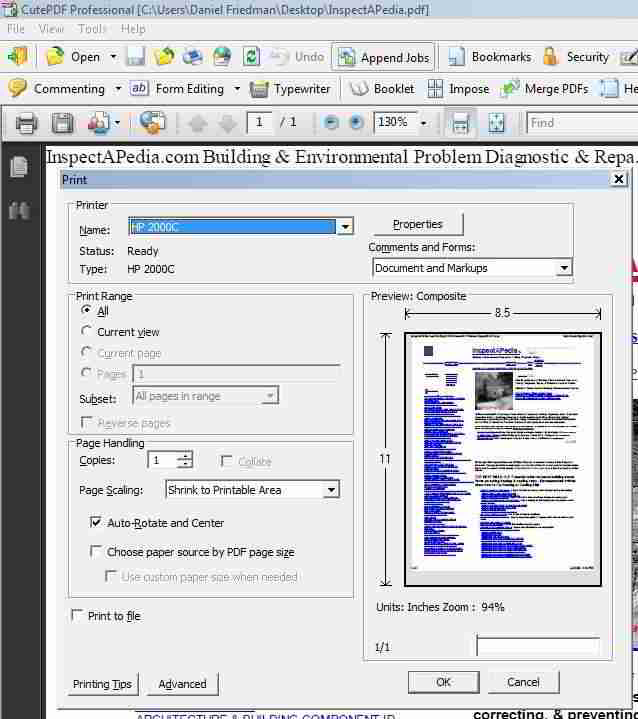Click the print preview thumbnail
The image size is (638, 719).
503,459
